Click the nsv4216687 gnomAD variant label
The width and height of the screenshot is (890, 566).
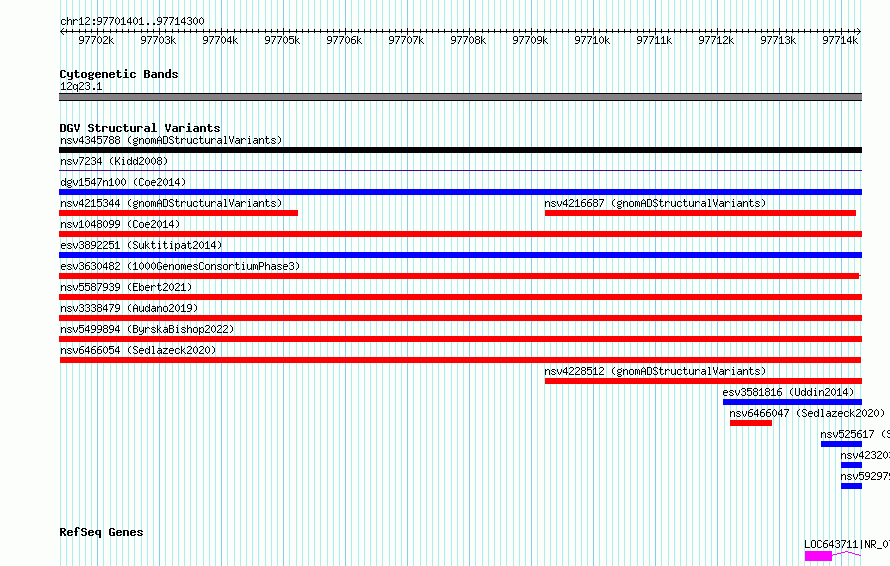pos(655,203)
